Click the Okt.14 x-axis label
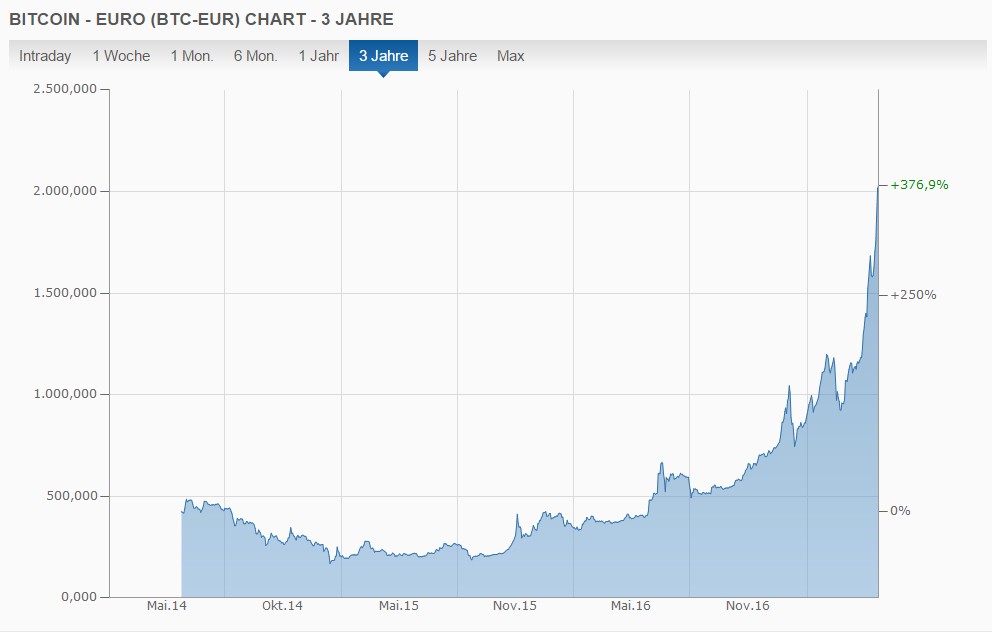 (282, 606)
